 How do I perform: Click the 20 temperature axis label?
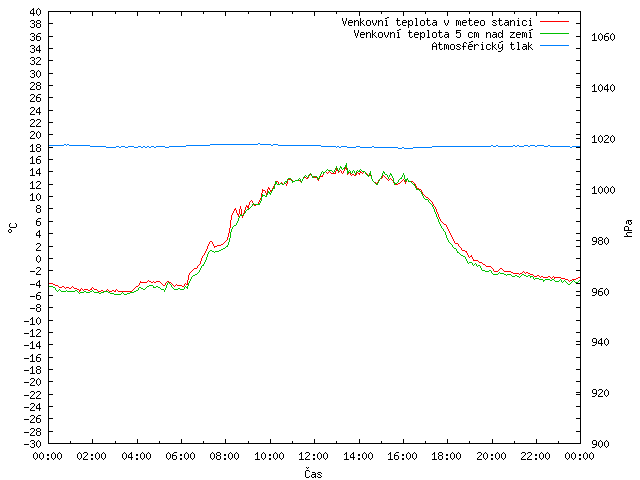(36, 135)
